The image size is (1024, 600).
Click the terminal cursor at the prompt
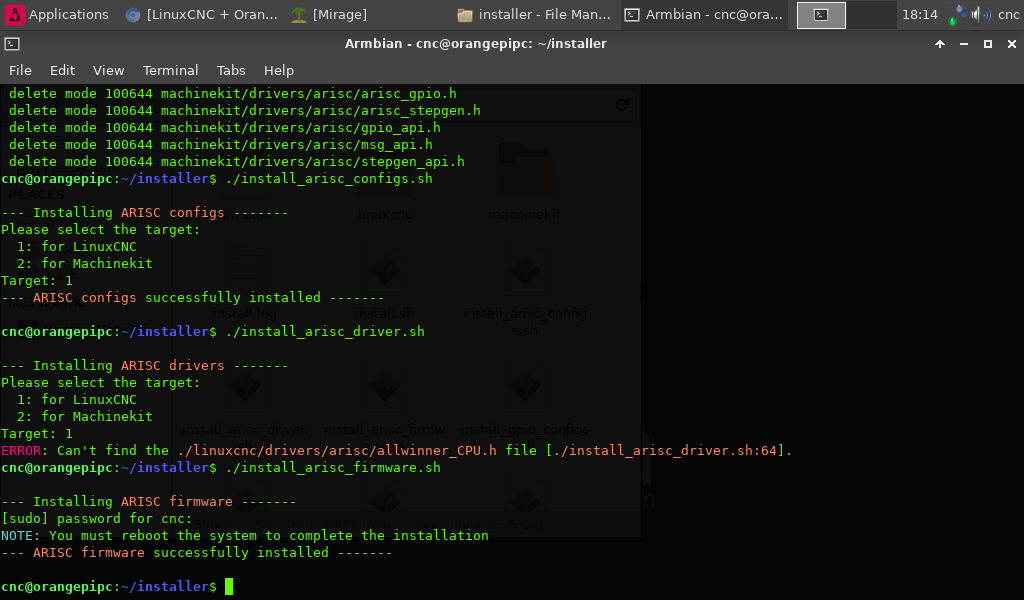[x=229, y=586]
